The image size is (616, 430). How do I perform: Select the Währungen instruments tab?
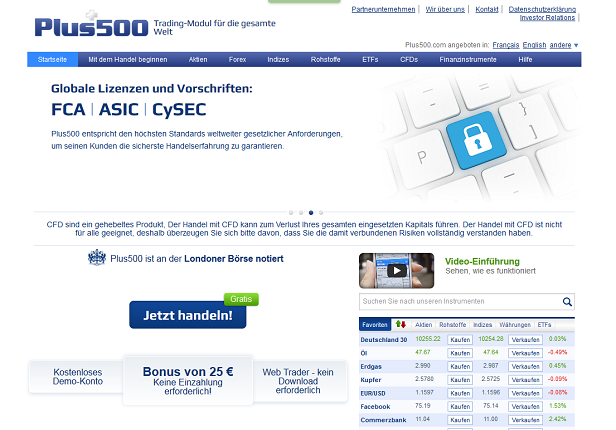click(515, 325)
